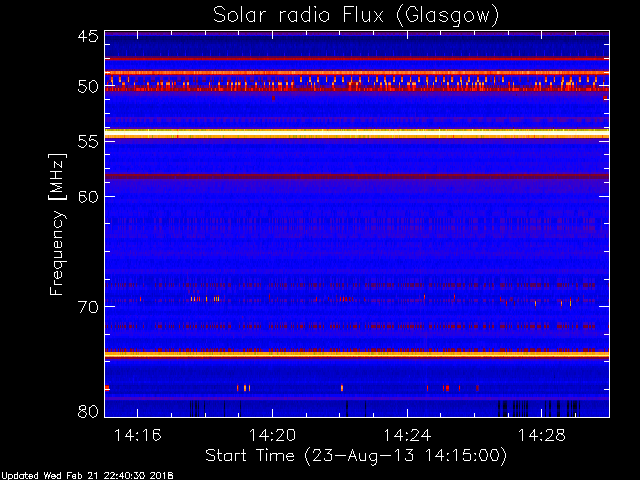Click the bright white band near 54 MHz
The image size is (640, 480).
click(357, 134)
